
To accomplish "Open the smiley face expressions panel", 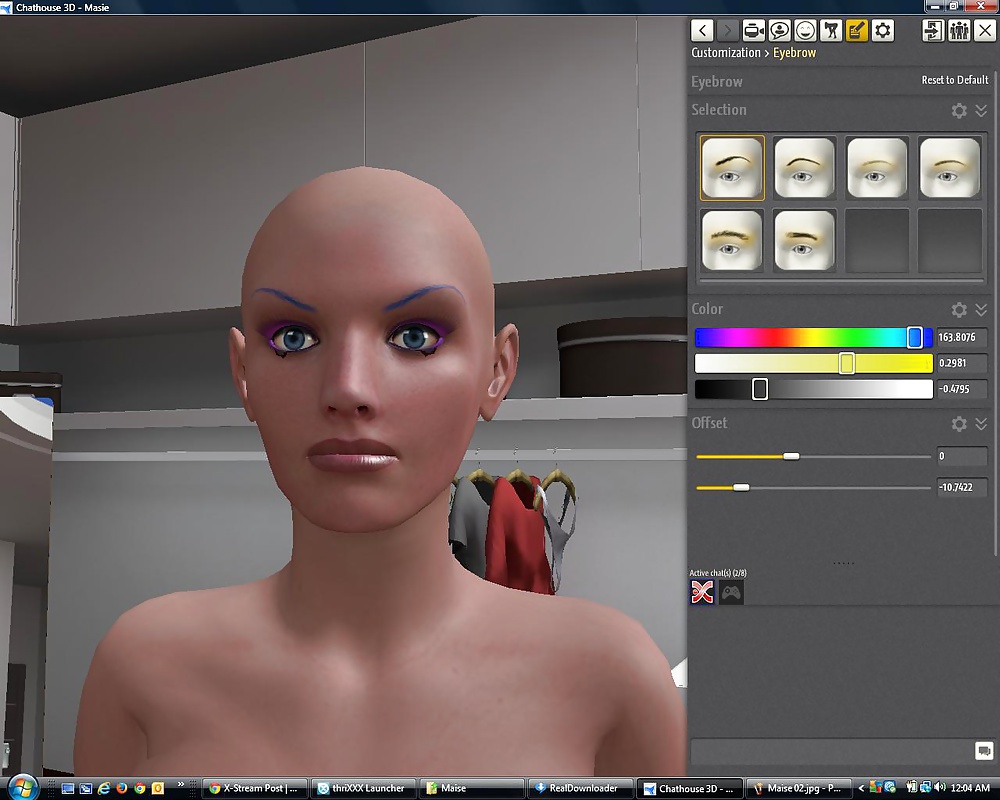I will click(x=805, y=31).
